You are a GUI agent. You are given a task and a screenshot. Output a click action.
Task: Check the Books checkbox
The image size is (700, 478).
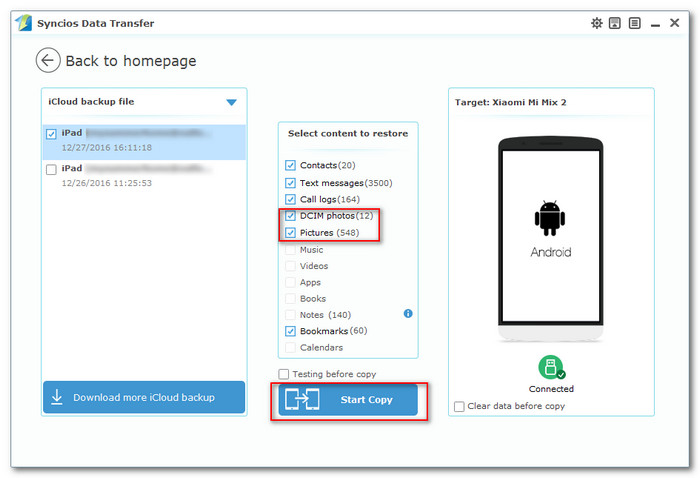point(290,299)
